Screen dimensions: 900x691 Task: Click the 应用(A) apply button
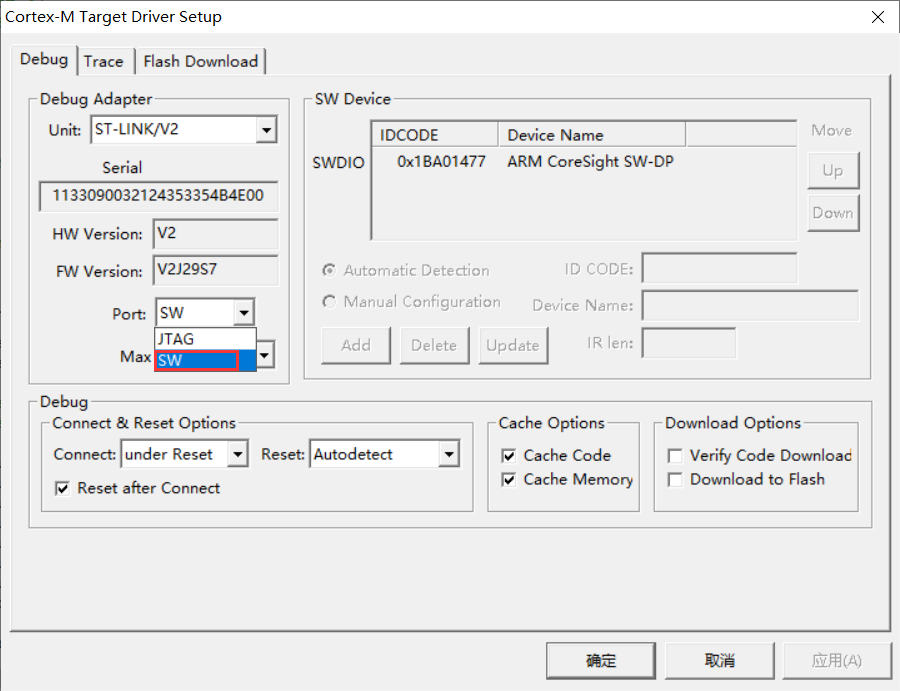click(837, 661)
